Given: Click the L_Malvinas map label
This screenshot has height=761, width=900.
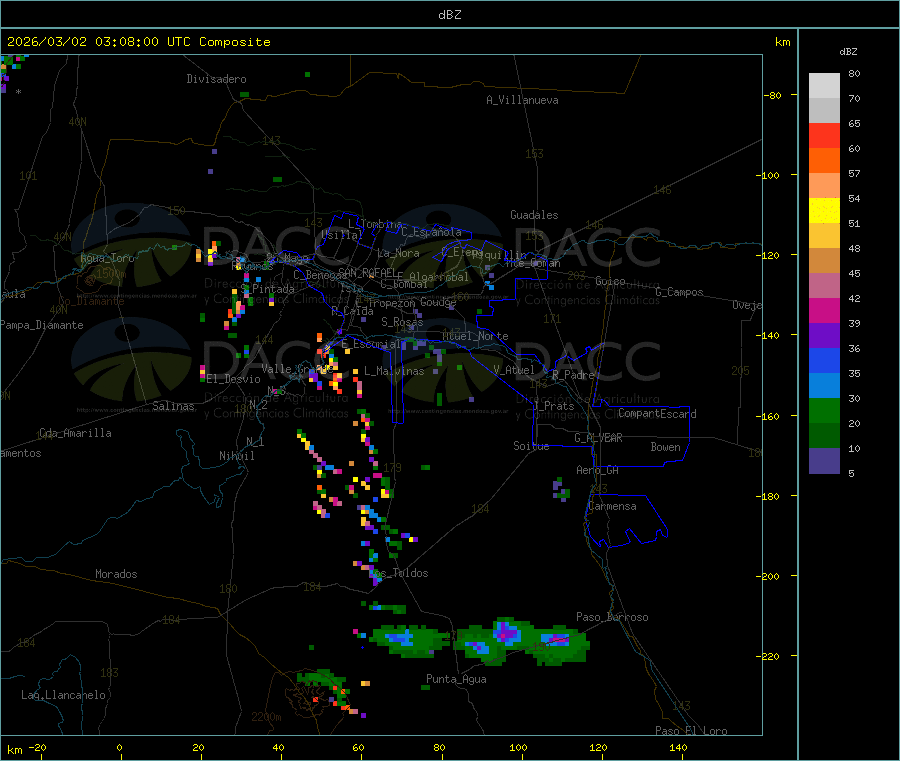Looking at the screenshot, I should click(394, 371).
